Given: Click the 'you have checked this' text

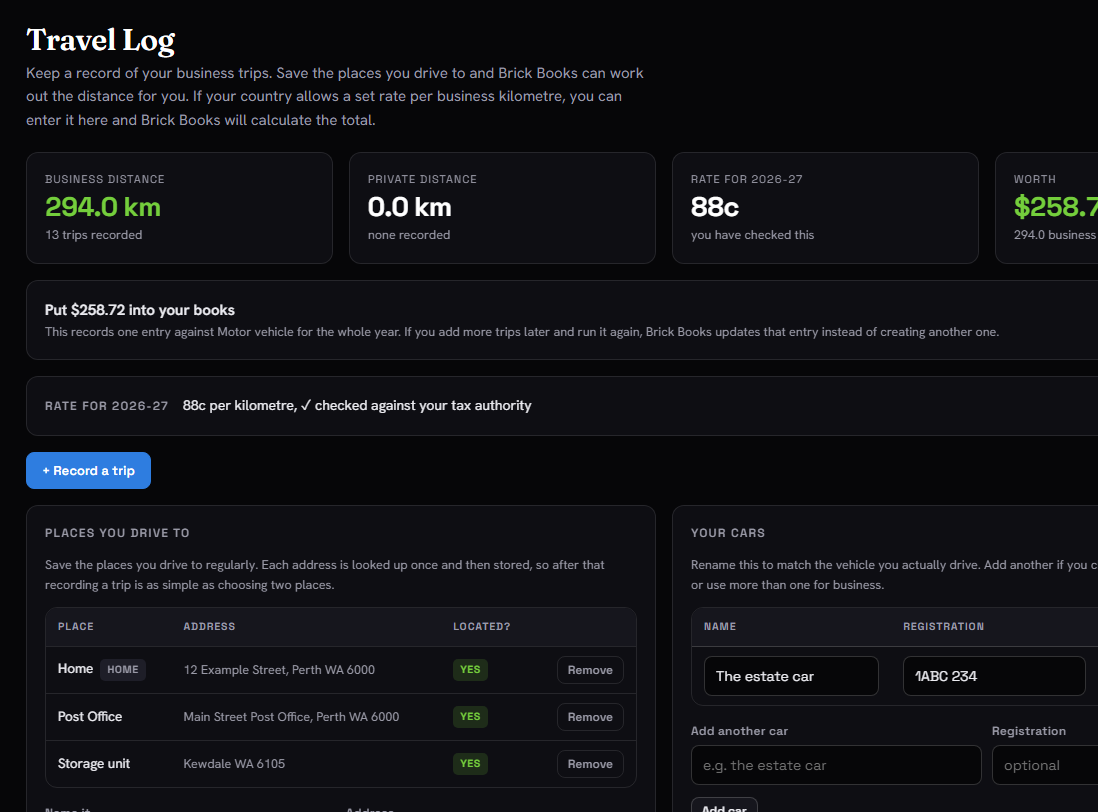Looking at the screenshot, I should click(753, 235).
